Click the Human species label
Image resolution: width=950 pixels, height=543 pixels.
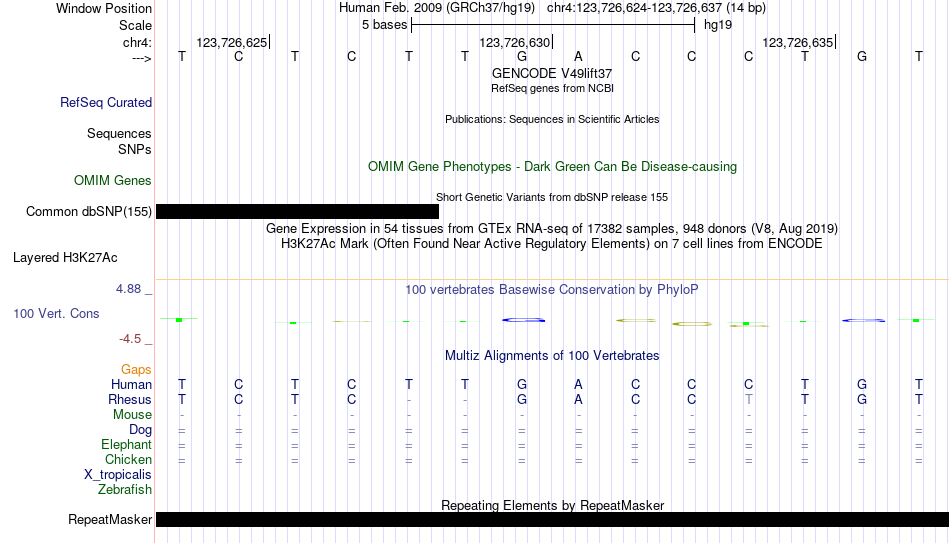[x=131, y=385]
